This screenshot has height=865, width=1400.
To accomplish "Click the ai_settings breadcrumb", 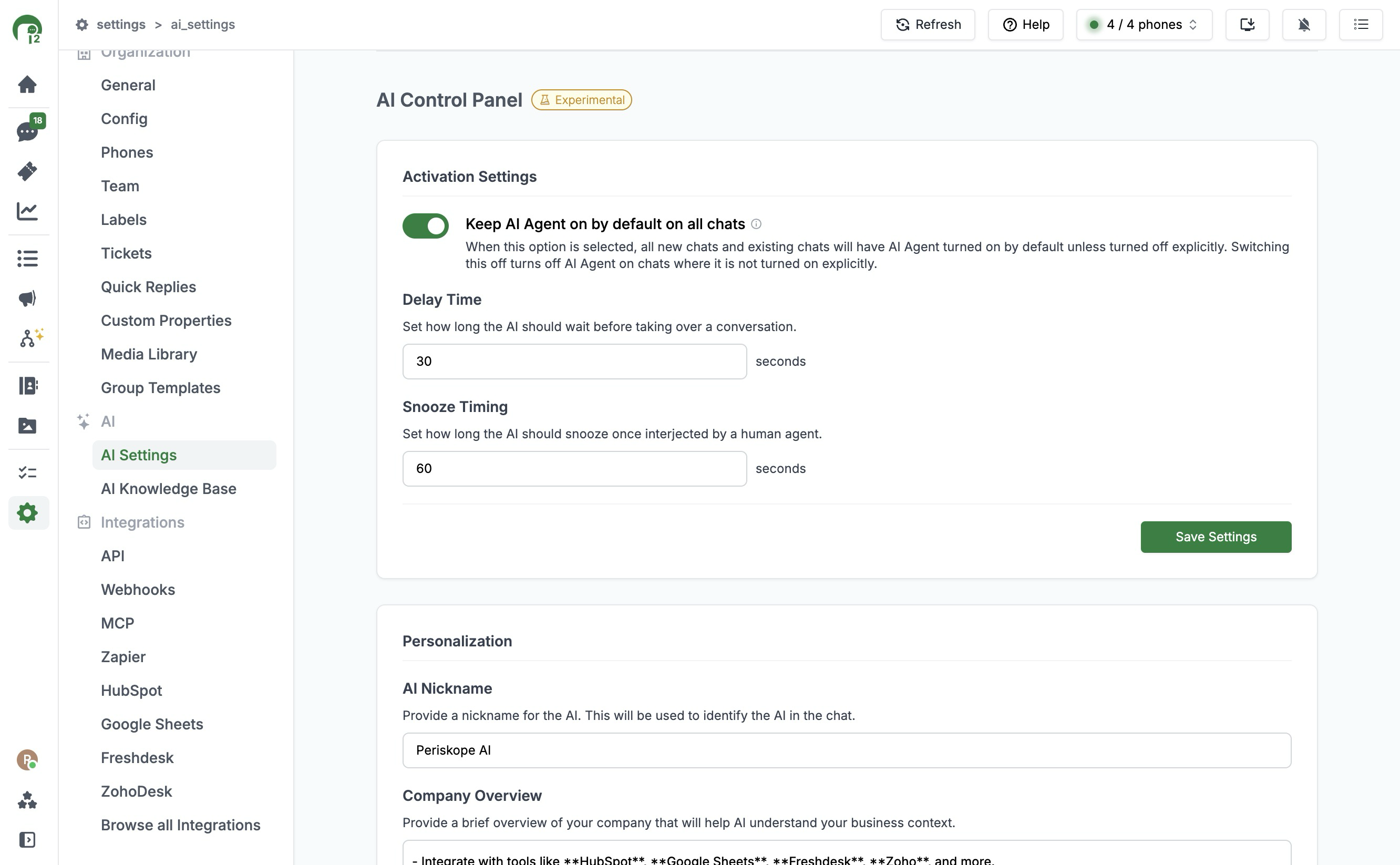I will click(203, 25).
